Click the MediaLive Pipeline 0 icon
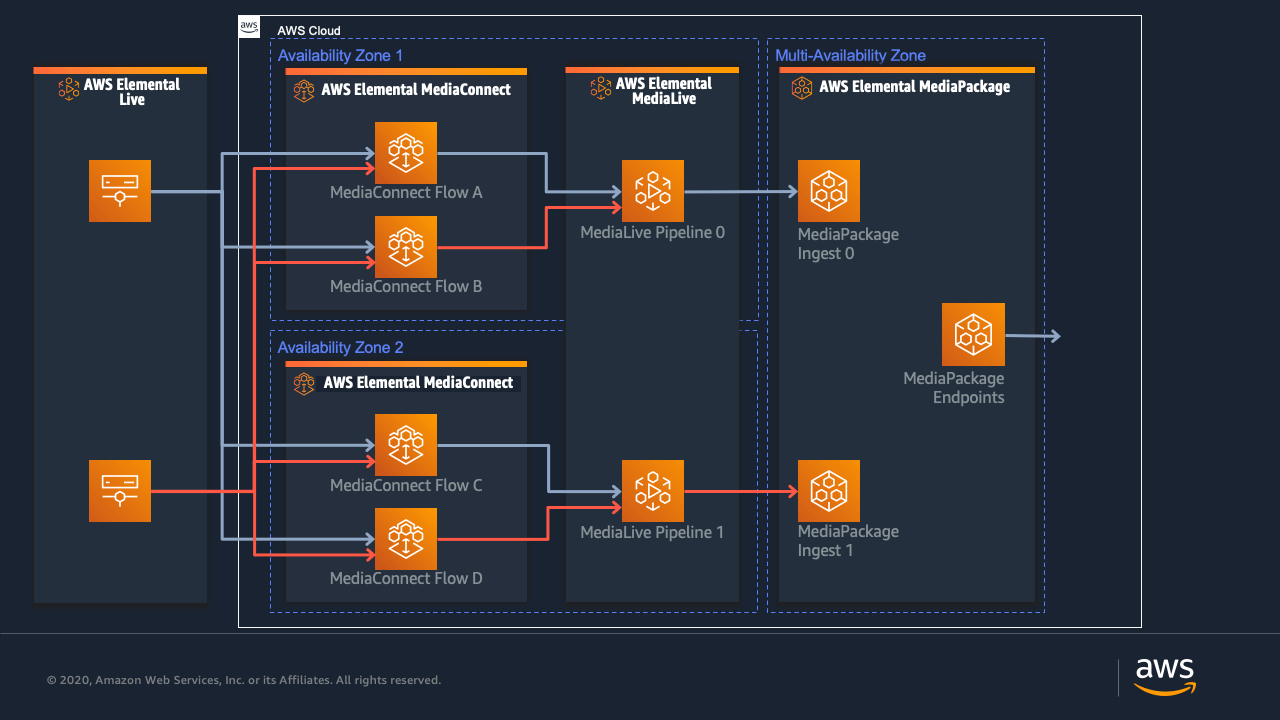1280x720 pixels. (x=653, y=191)
